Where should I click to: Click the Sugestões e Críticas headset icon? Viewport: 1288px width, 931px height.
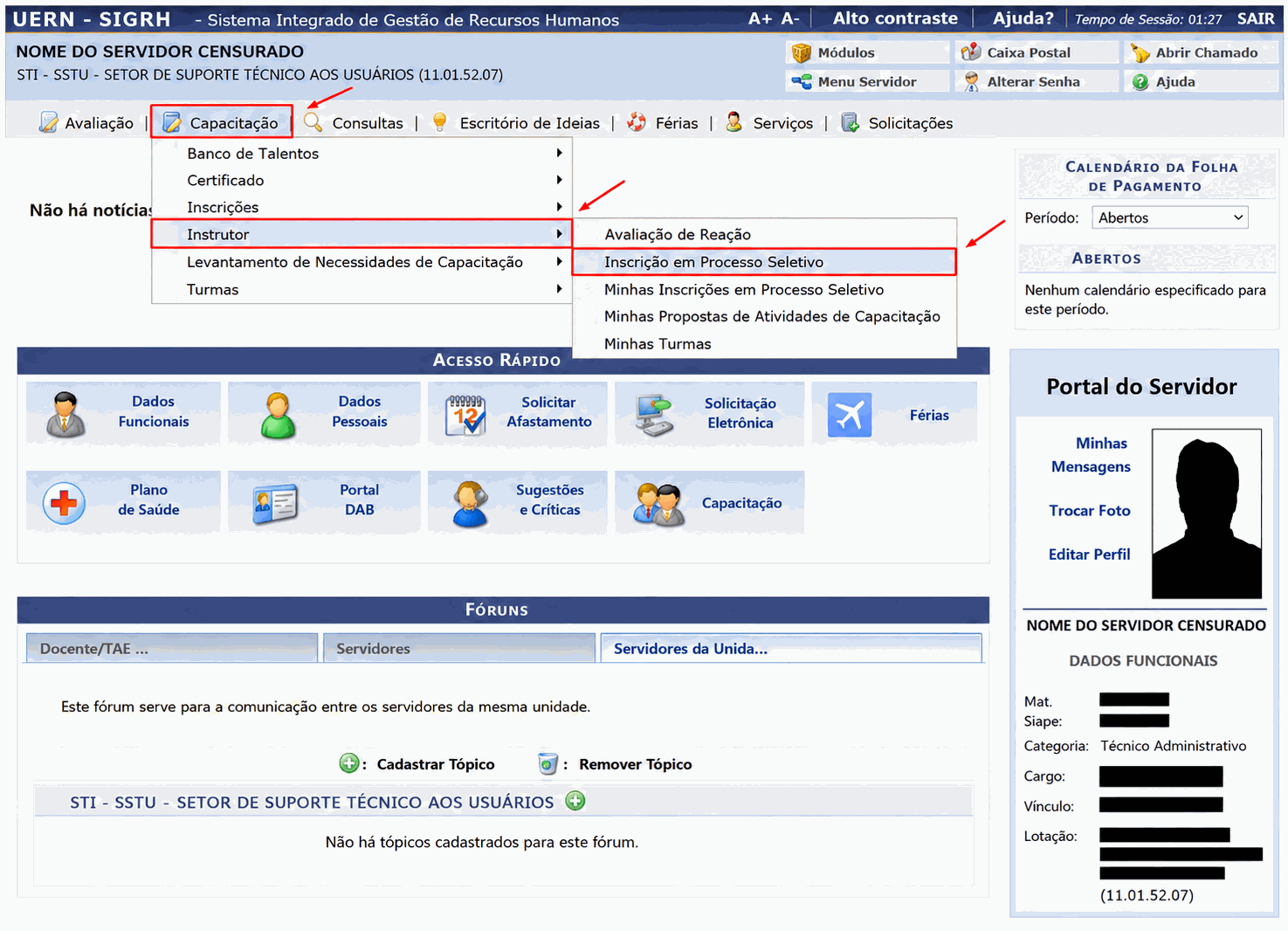pos(470,504)
